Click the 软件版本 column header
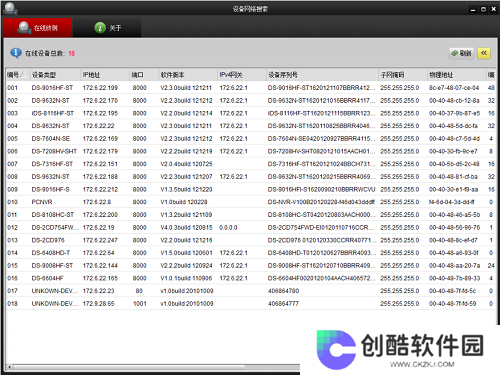Image resolution: width=500 pixels, height=375 pixels. (x=188, y=75)
